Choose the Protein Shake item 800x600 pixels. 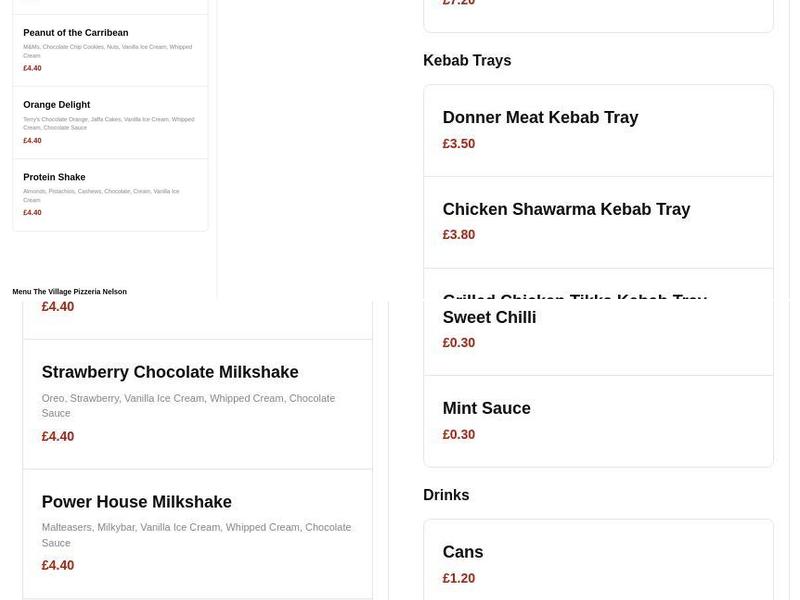click(x=54, y=177)
